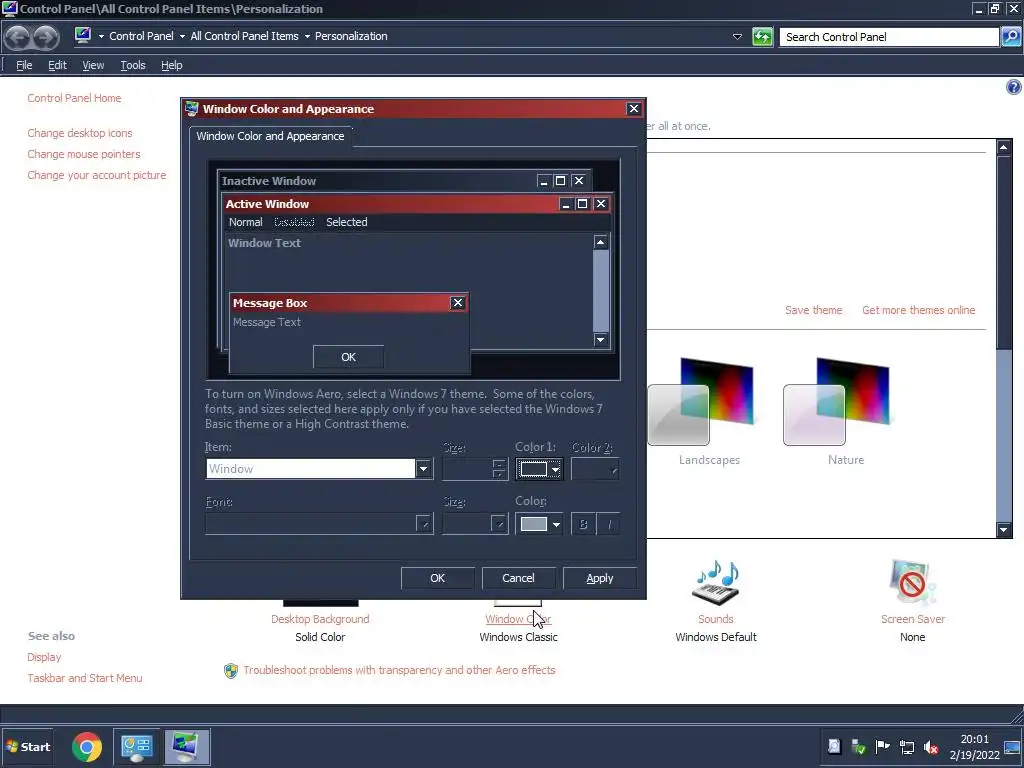The image size is (1024, 768).
Task: Open address bar history dropdown arrow
Action: click(x=737, y=37)
